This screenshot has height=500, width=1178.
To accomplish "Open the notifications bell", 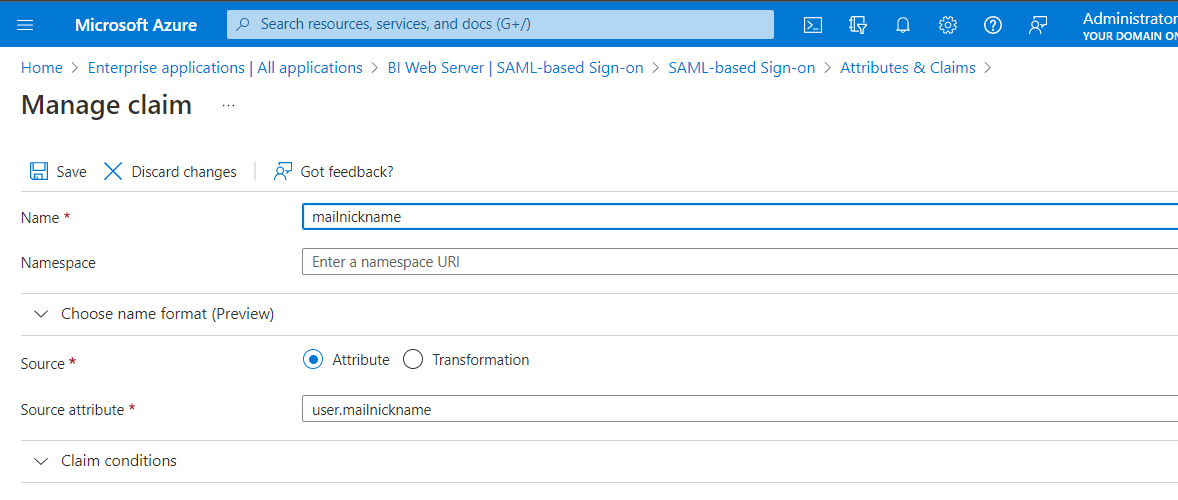I will pos(903,25).
